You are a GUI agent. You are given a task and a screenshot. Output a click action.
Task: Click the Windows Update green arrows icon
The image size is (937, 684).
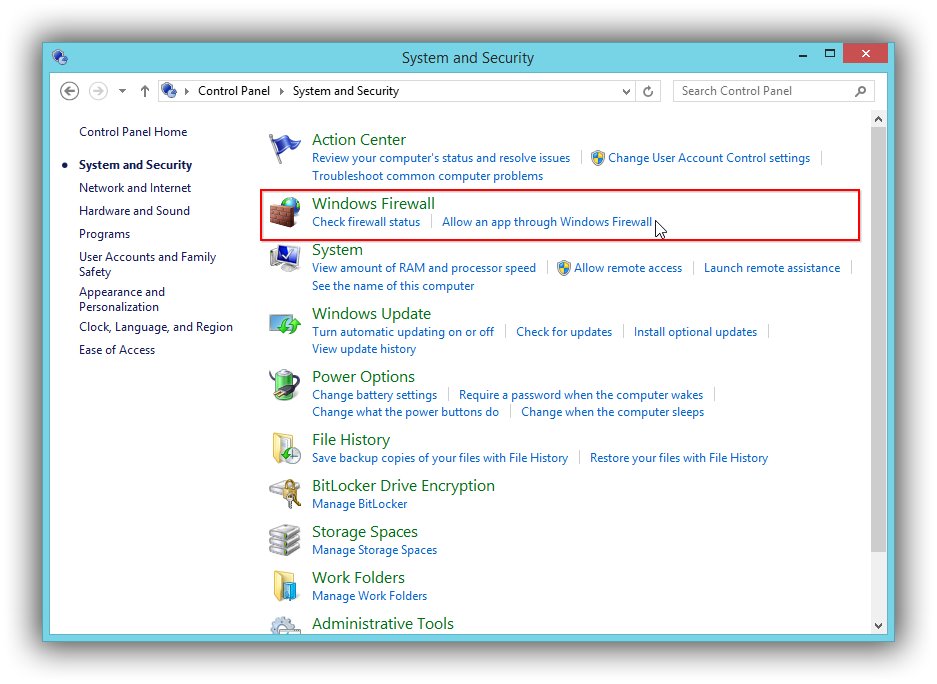[x=284, y=324]
